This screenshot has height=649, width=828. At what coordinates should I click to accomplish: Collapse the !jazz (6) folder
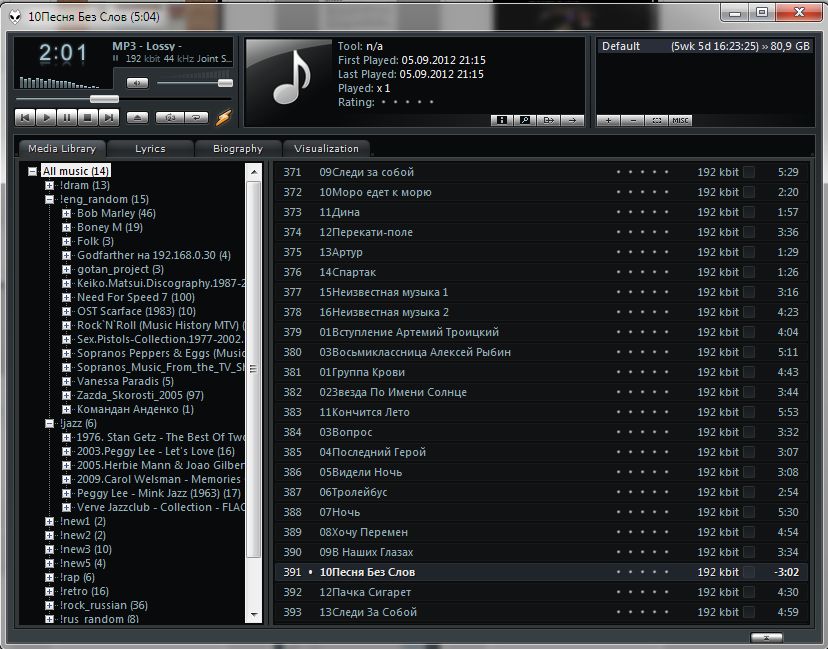pyautogui.click(x=49, y=424)
